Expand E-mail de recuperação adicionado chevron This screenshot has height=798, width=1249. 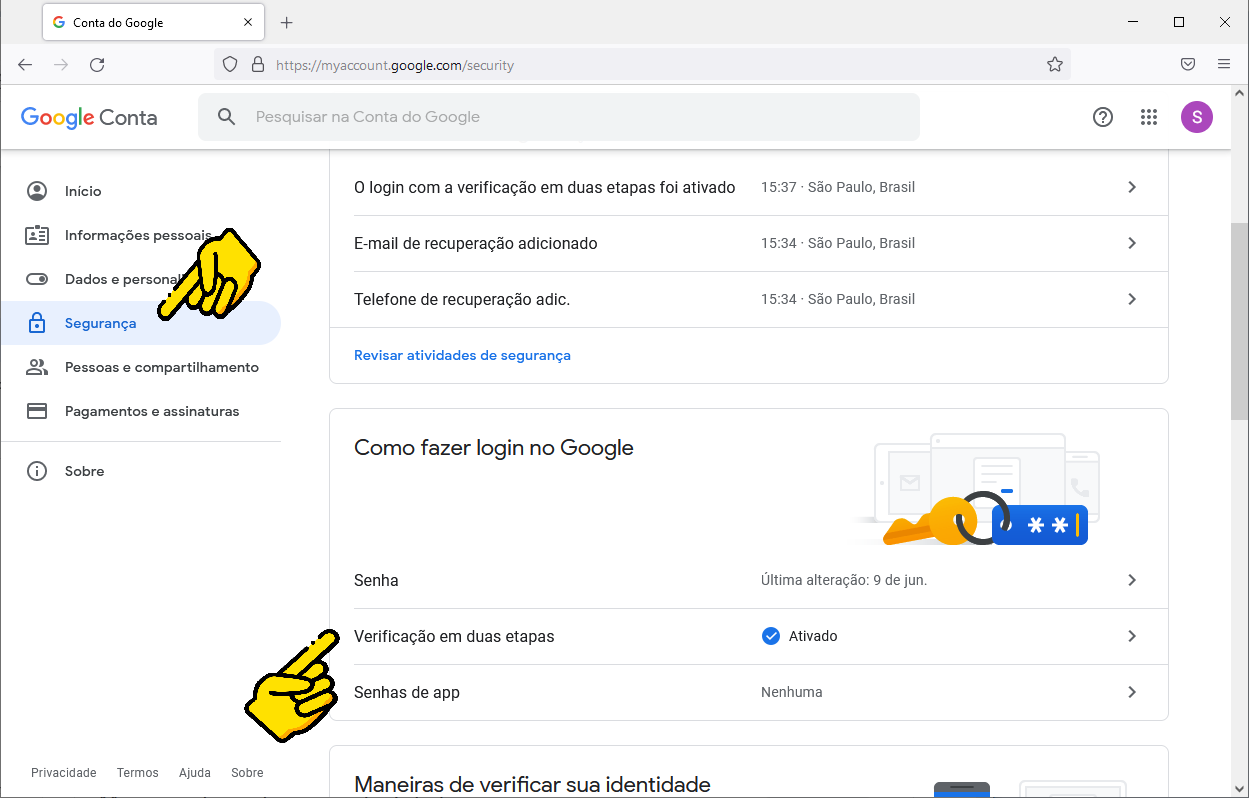pos(1132,243)
